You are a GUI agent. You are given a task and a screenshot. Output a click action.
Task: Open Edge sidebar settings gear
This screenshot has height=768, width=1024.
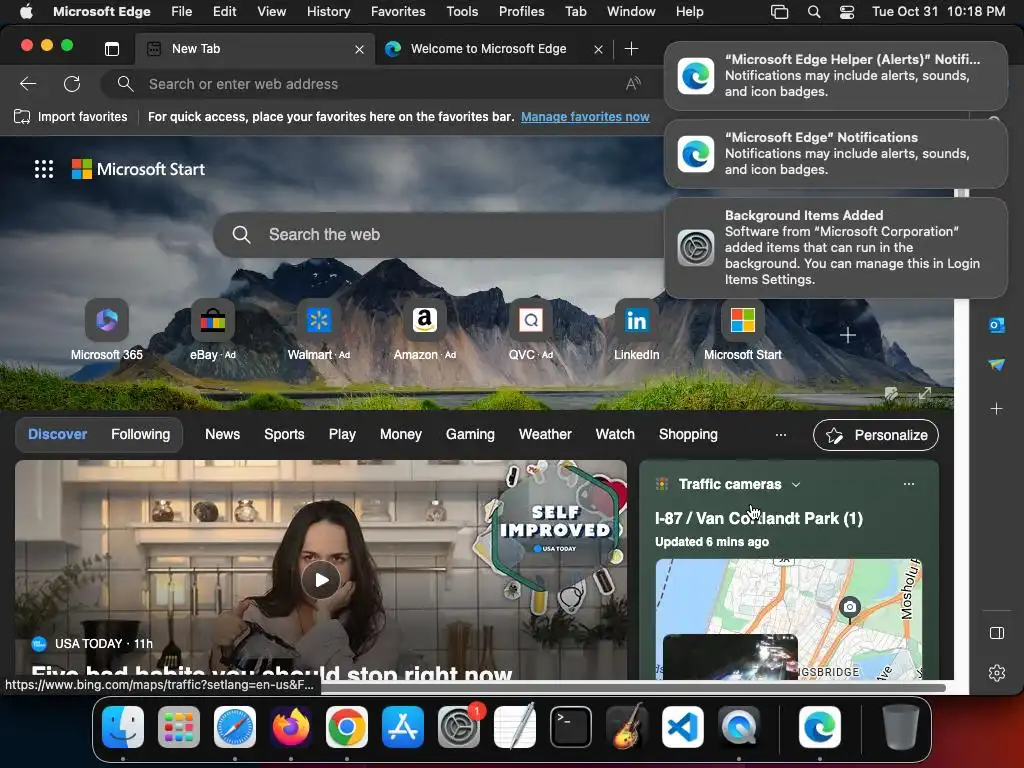pyautogui.click(x=997, y=673)
